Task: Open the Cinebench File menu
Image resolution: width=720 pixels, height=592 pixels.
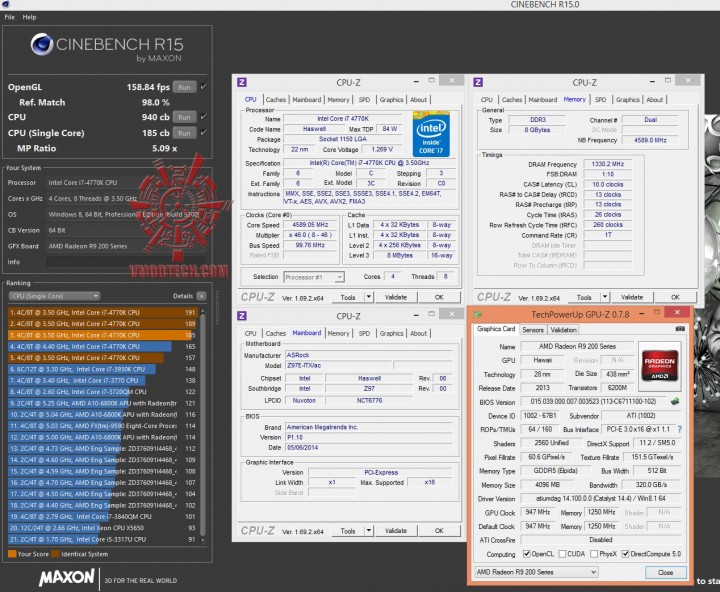Action: (10, 17)
